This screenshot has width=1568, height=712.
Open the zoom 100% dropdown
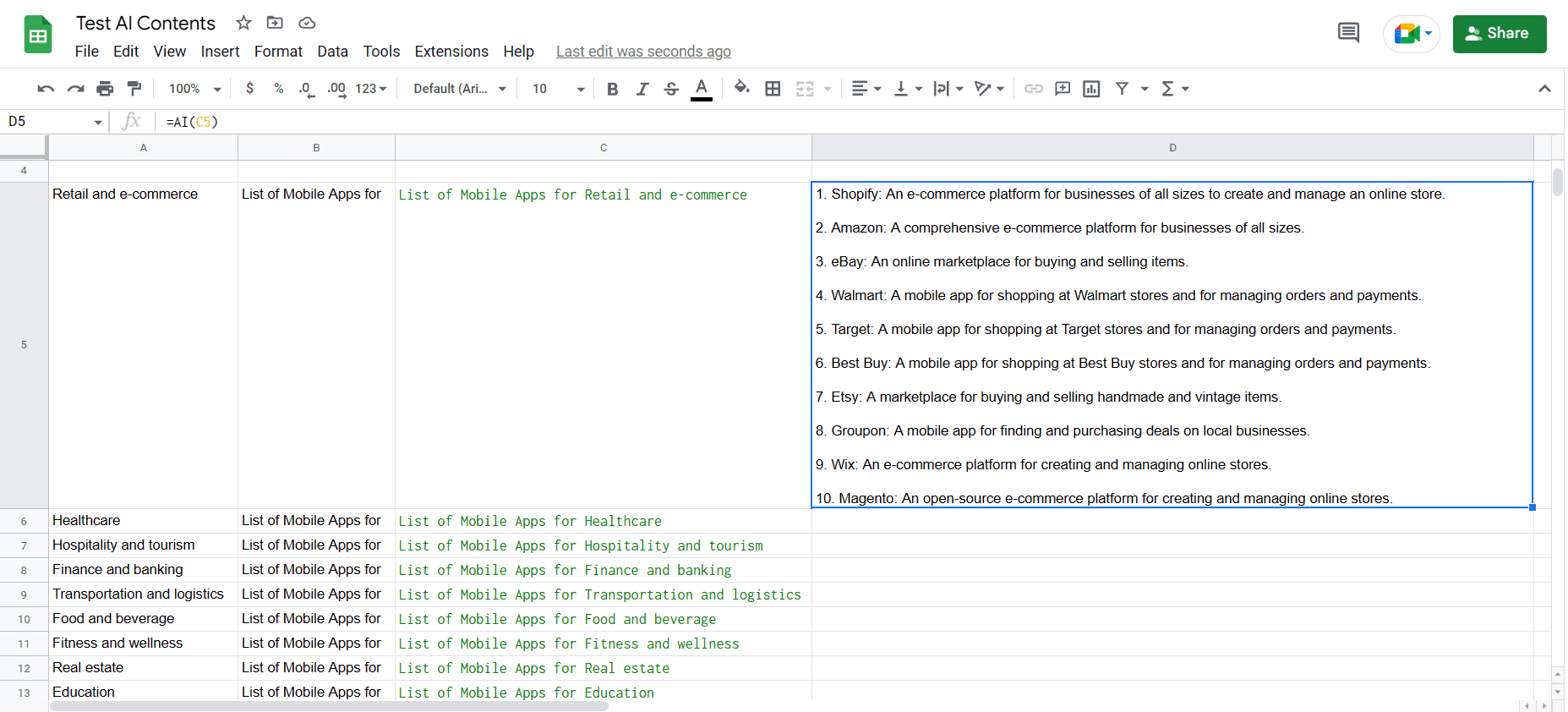point(194,89)
